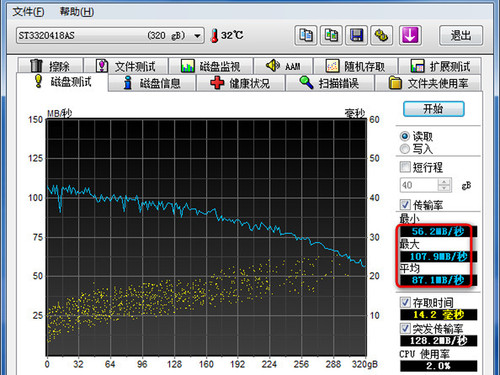The image size is (500, 375).
Task: Open the drive selection dropdown ST3320418AS
Action: 110,36
